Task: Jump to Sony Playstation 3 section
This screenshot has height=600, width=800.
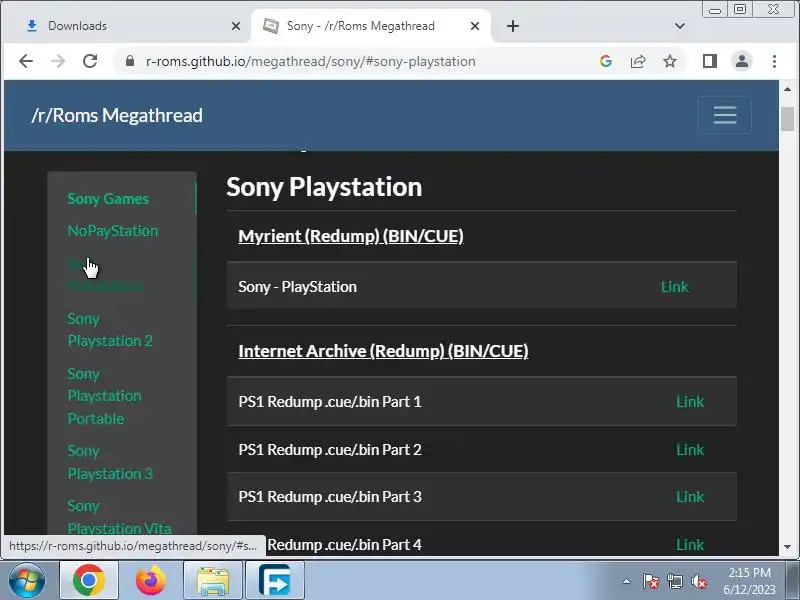Action: coord(110,462)
